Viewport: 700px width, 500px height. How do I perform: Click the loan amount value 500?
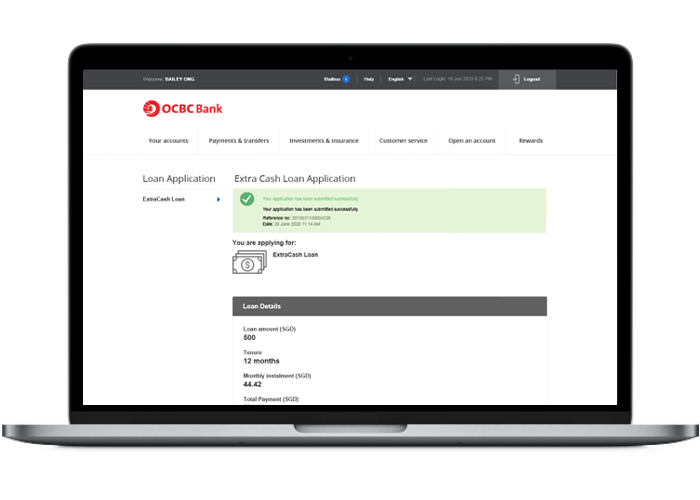249,338
